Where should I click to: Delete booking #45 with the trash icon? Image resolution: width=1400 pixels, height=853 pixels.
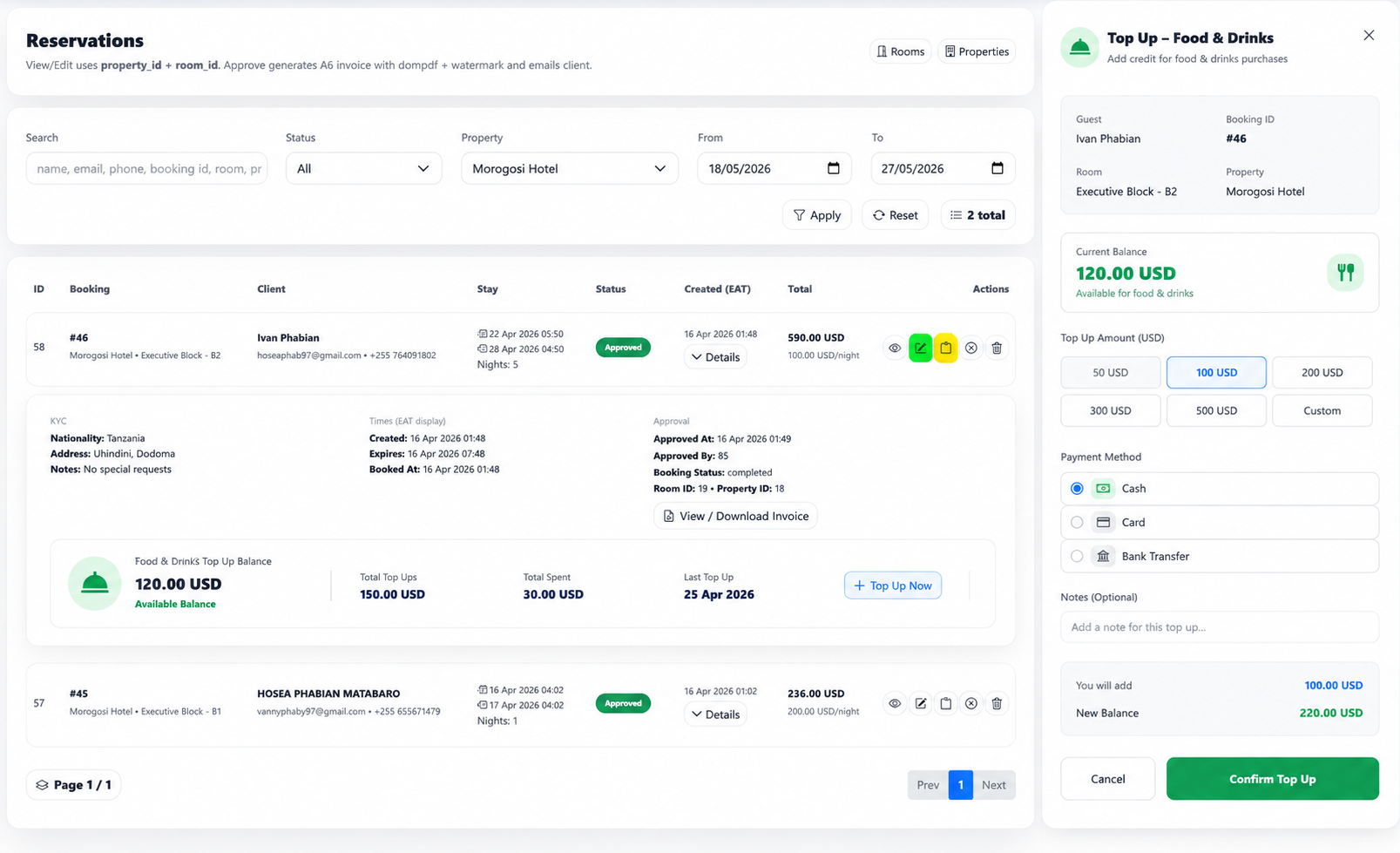[997, 703]
